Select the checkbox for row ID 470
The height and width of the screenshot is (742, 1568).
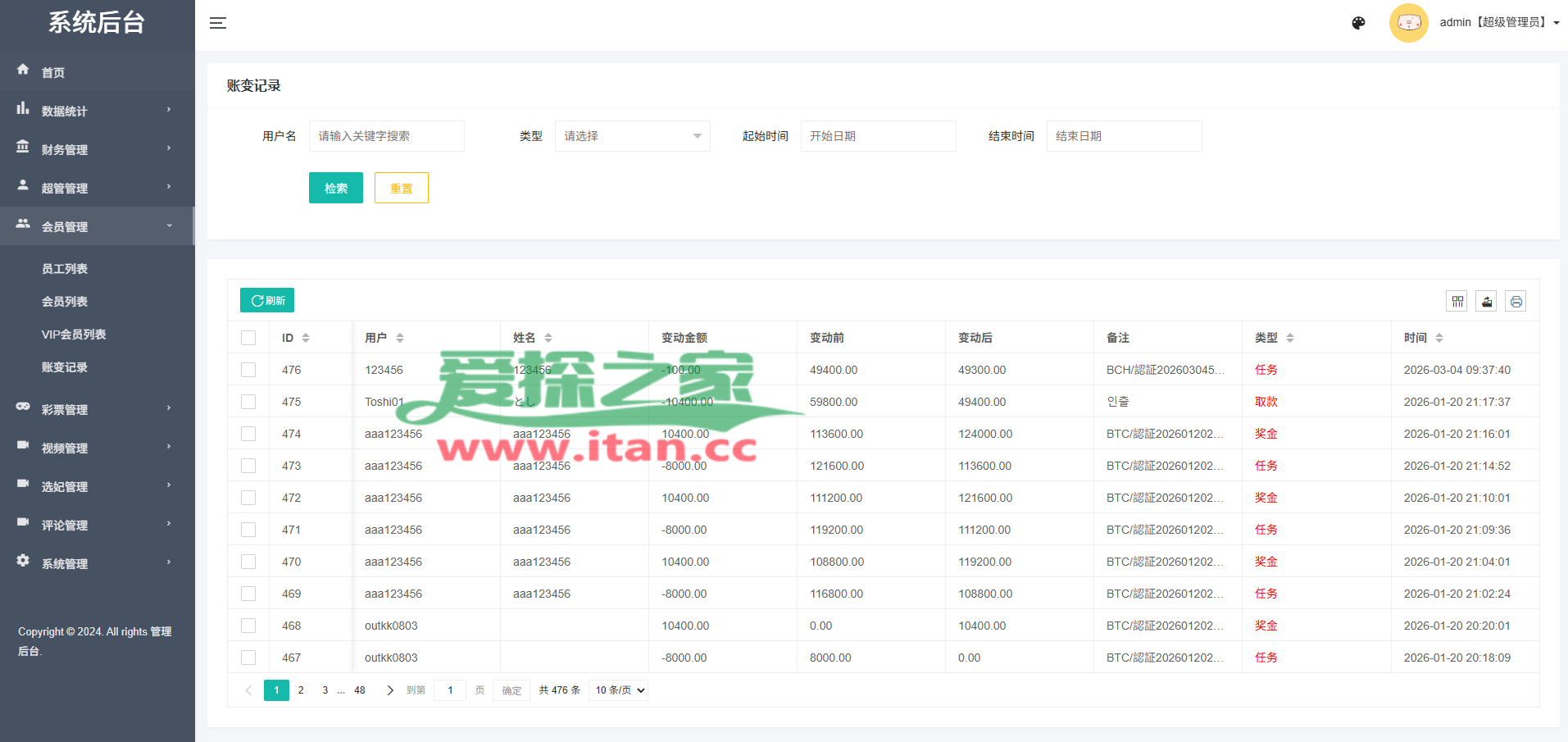[x=248, y=562]
